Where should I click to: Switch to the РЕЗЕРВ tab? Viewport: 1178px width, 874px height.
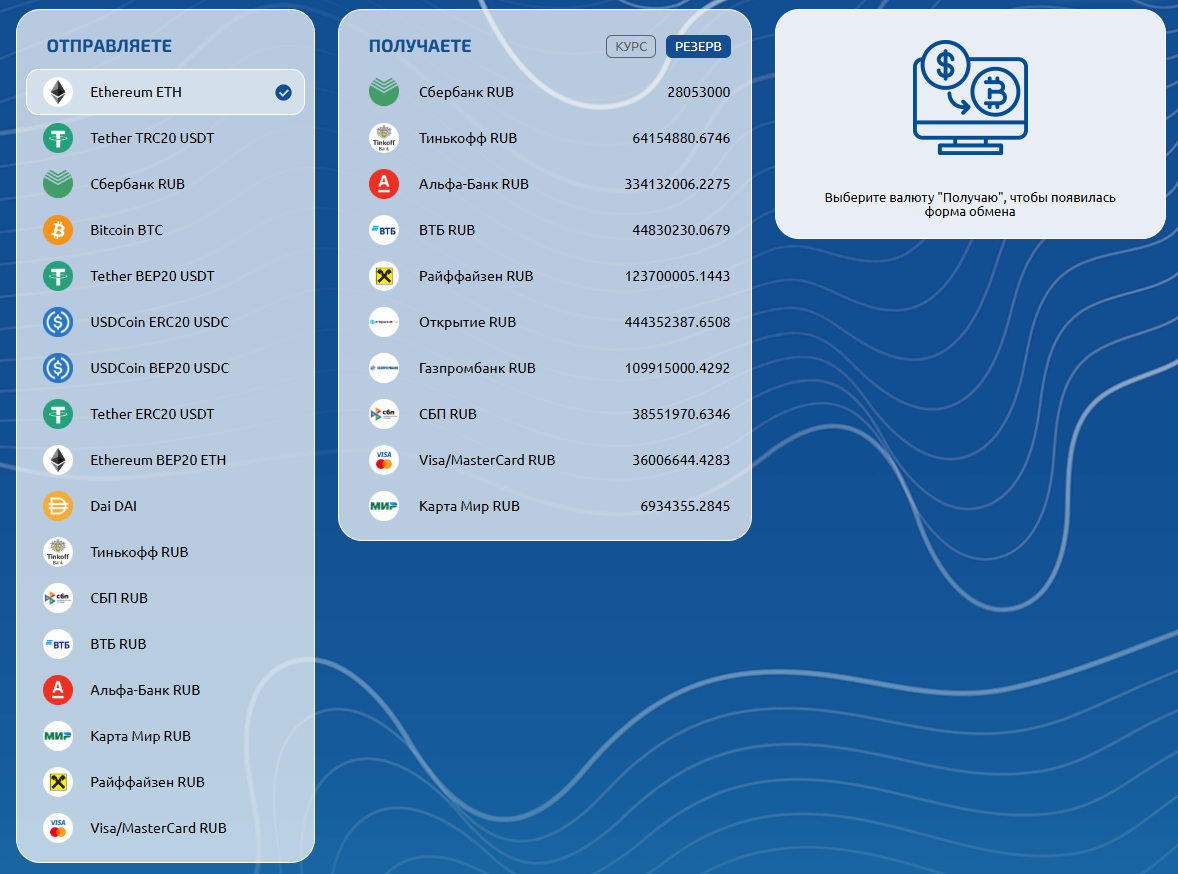tap(698, 47)
